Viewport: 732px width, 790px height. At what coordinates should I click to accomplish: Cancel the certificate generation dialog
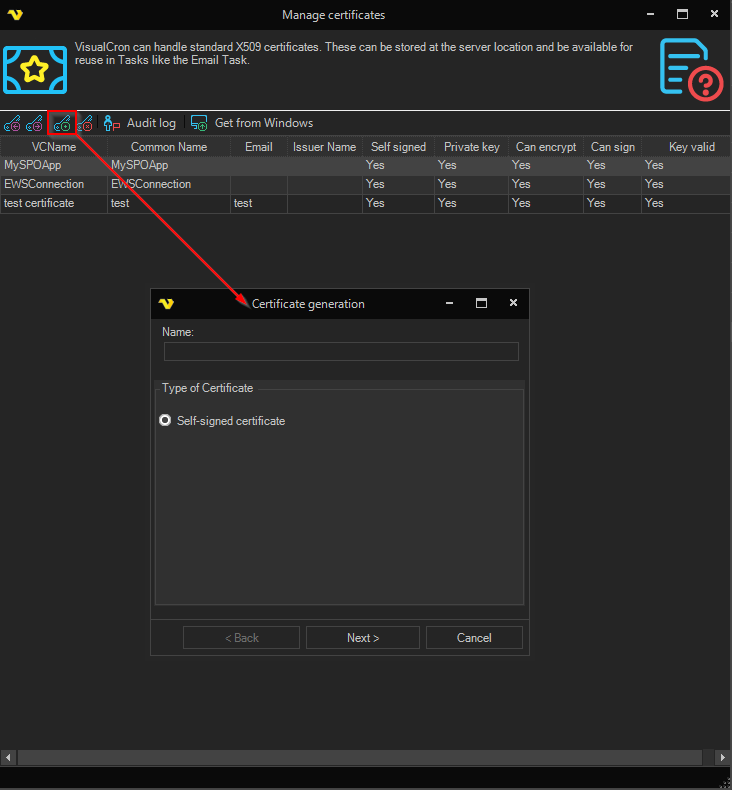point(474,638)
